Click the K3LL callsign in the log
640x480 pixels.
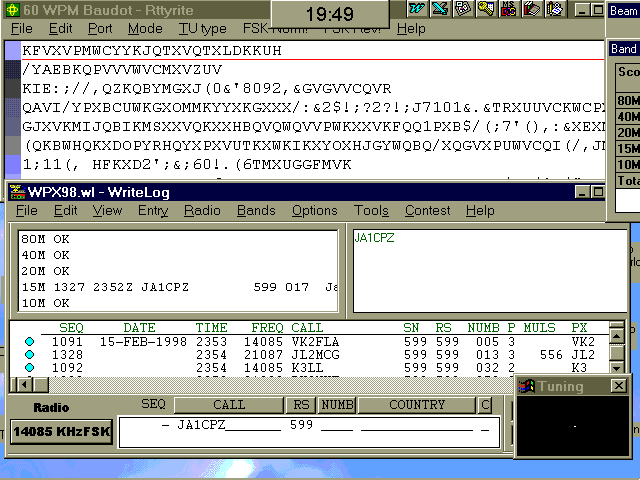[307, 368]
